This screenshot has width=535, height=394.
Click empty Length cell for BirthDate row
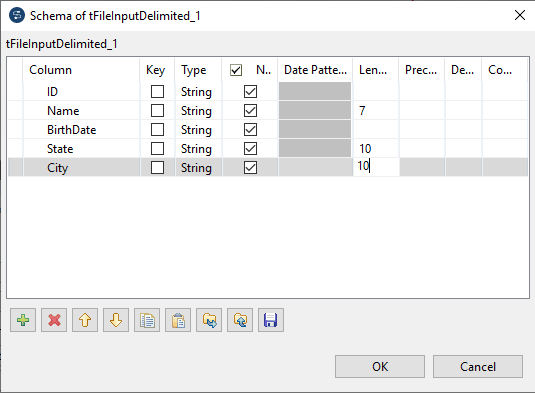point(376,130)
